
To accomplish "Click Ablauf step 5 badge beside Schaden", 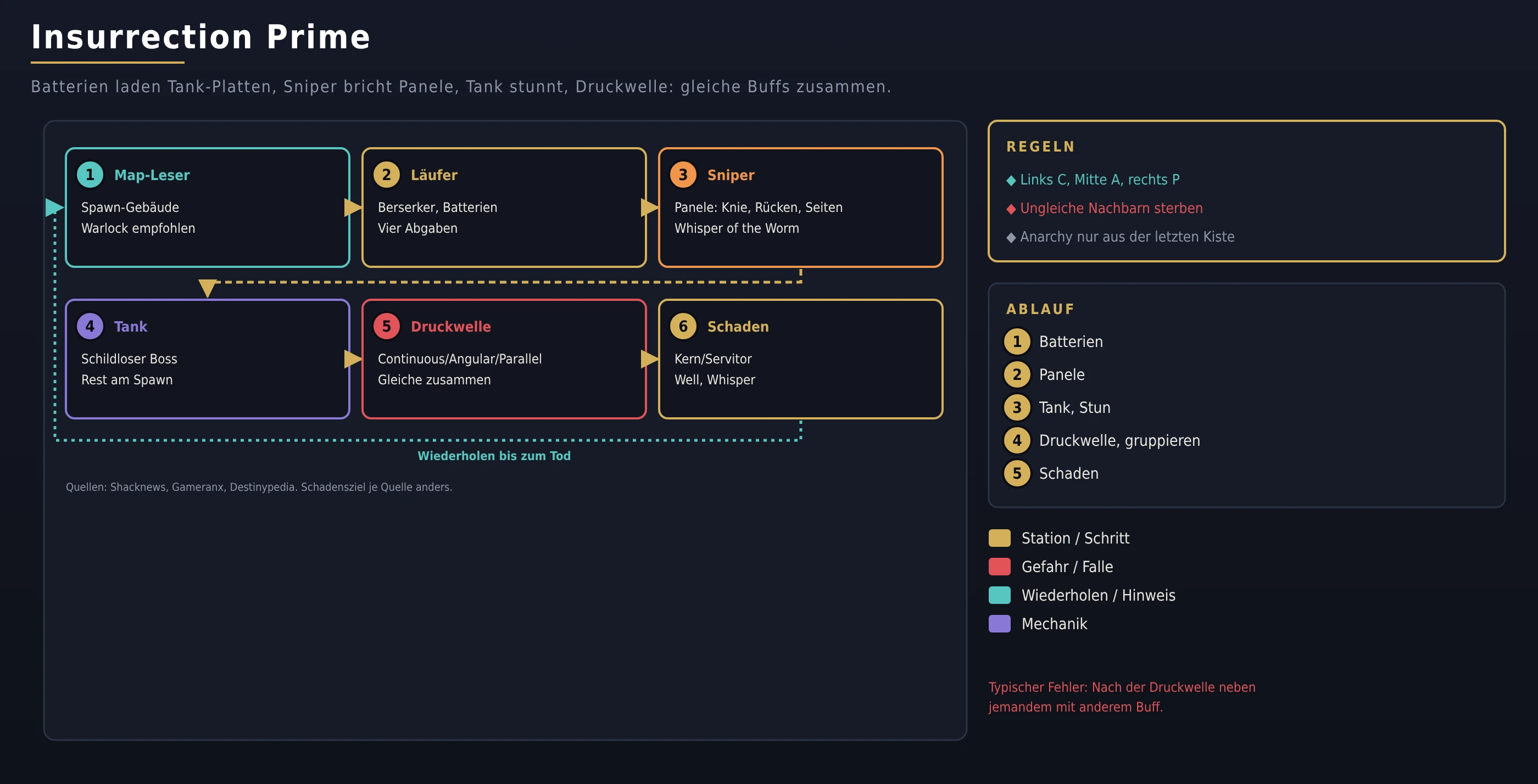I will point(1017,474).
